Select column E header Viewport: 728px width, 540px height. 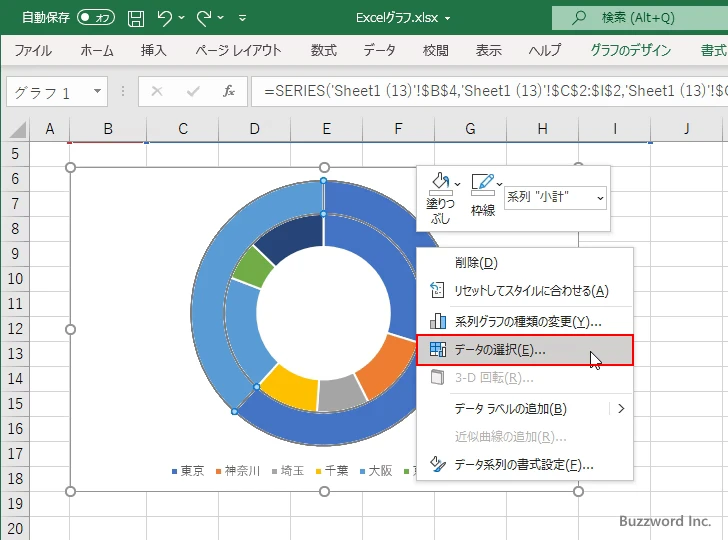tap(326, 129)
